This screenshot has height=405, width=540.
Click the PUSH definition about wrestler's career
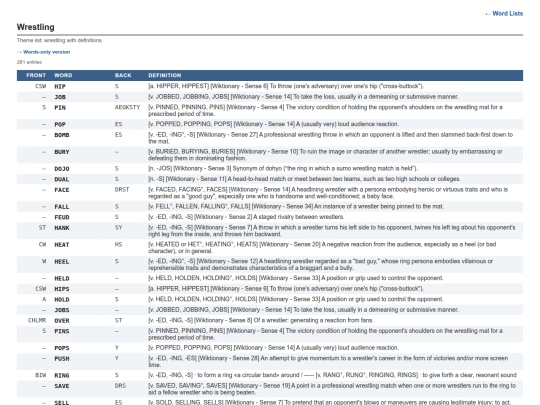point(328,361)
